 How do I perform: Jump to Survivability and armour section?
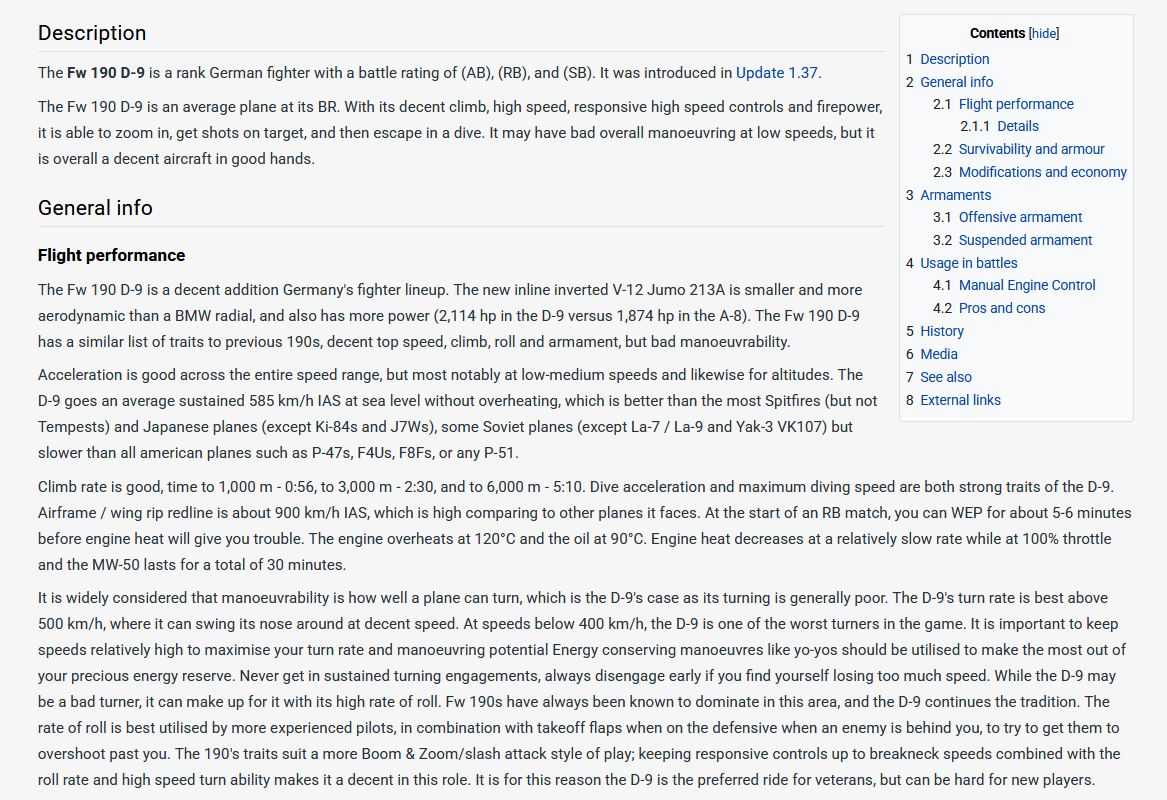pos(1031,149)
